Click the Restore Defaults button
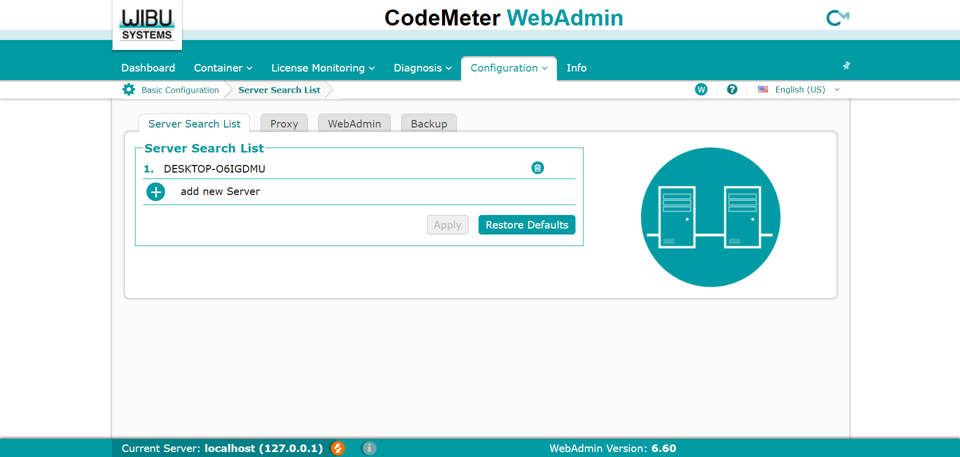The height and width of the screenshot is (457, 960). pos(526,225)
